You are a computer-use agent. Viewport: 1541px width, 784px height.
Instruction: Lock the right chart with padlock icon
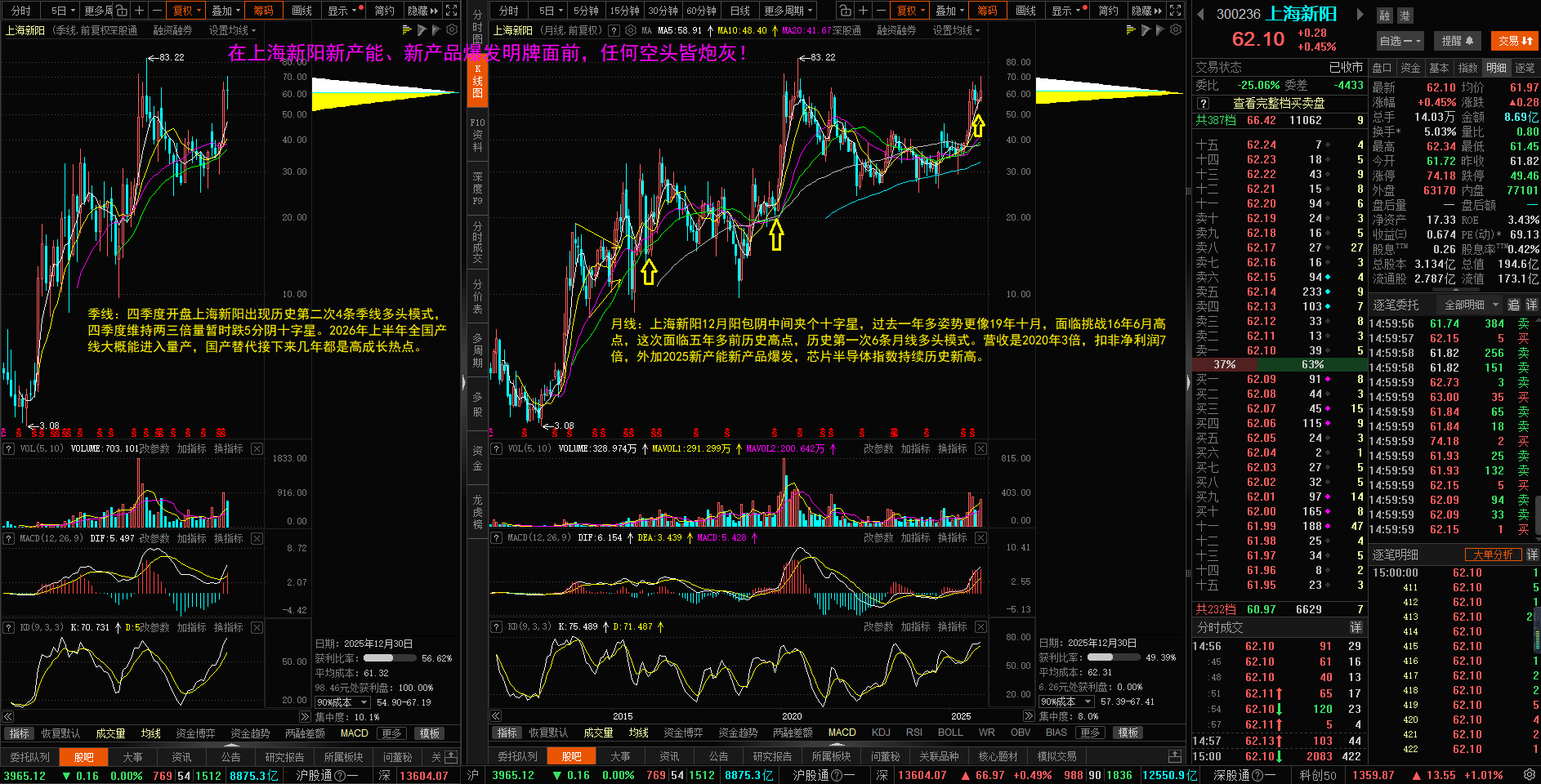coord(845,11)
